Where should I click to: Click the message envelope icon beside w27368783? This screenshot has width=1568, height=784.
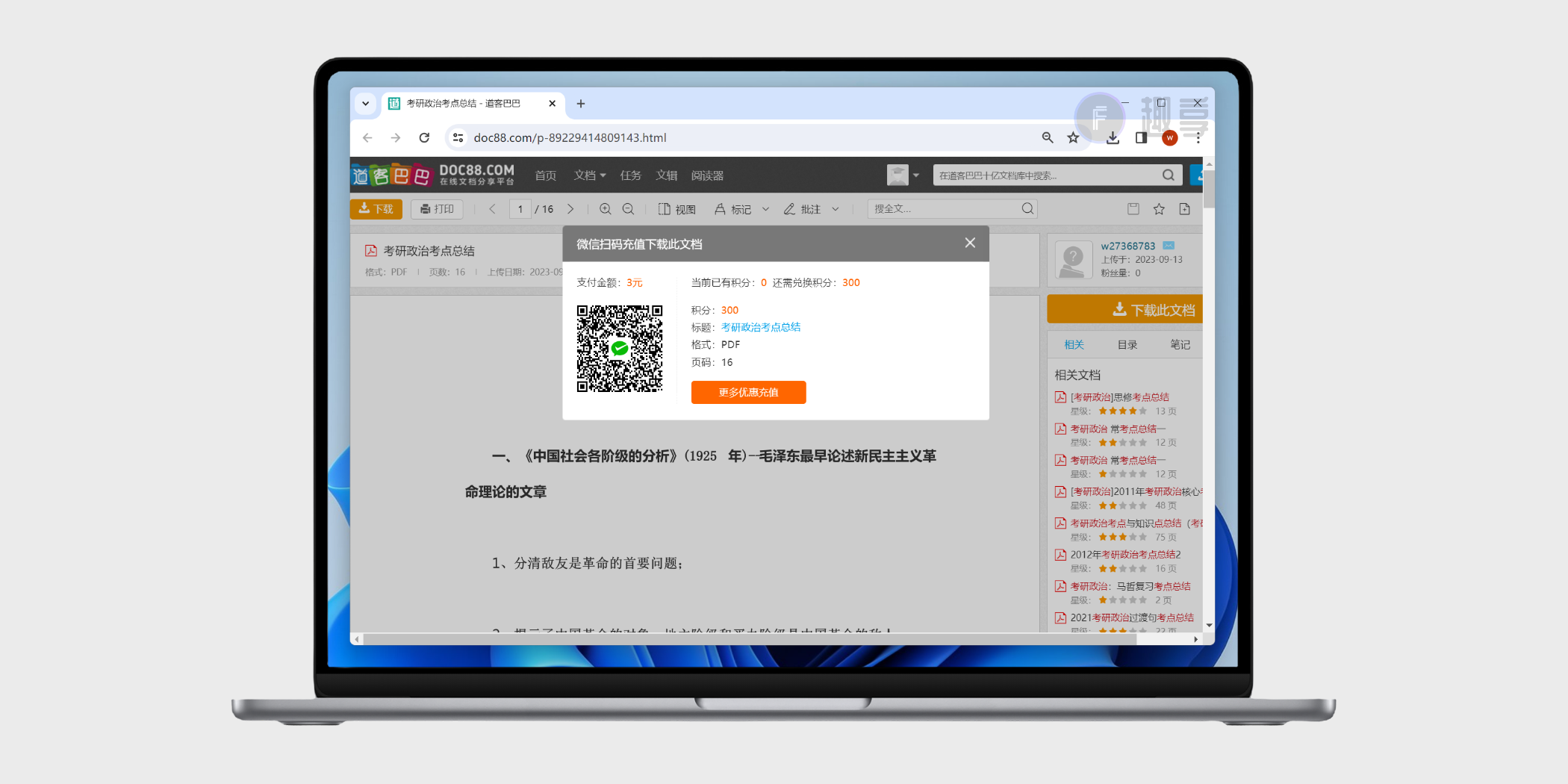coord(1169,246)
